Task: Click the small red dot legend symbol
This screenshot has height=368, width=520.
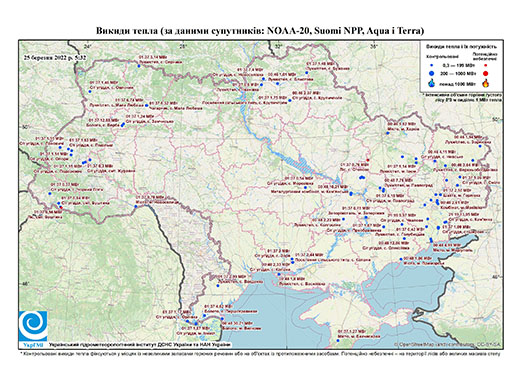Action: (x=485, y=66)
